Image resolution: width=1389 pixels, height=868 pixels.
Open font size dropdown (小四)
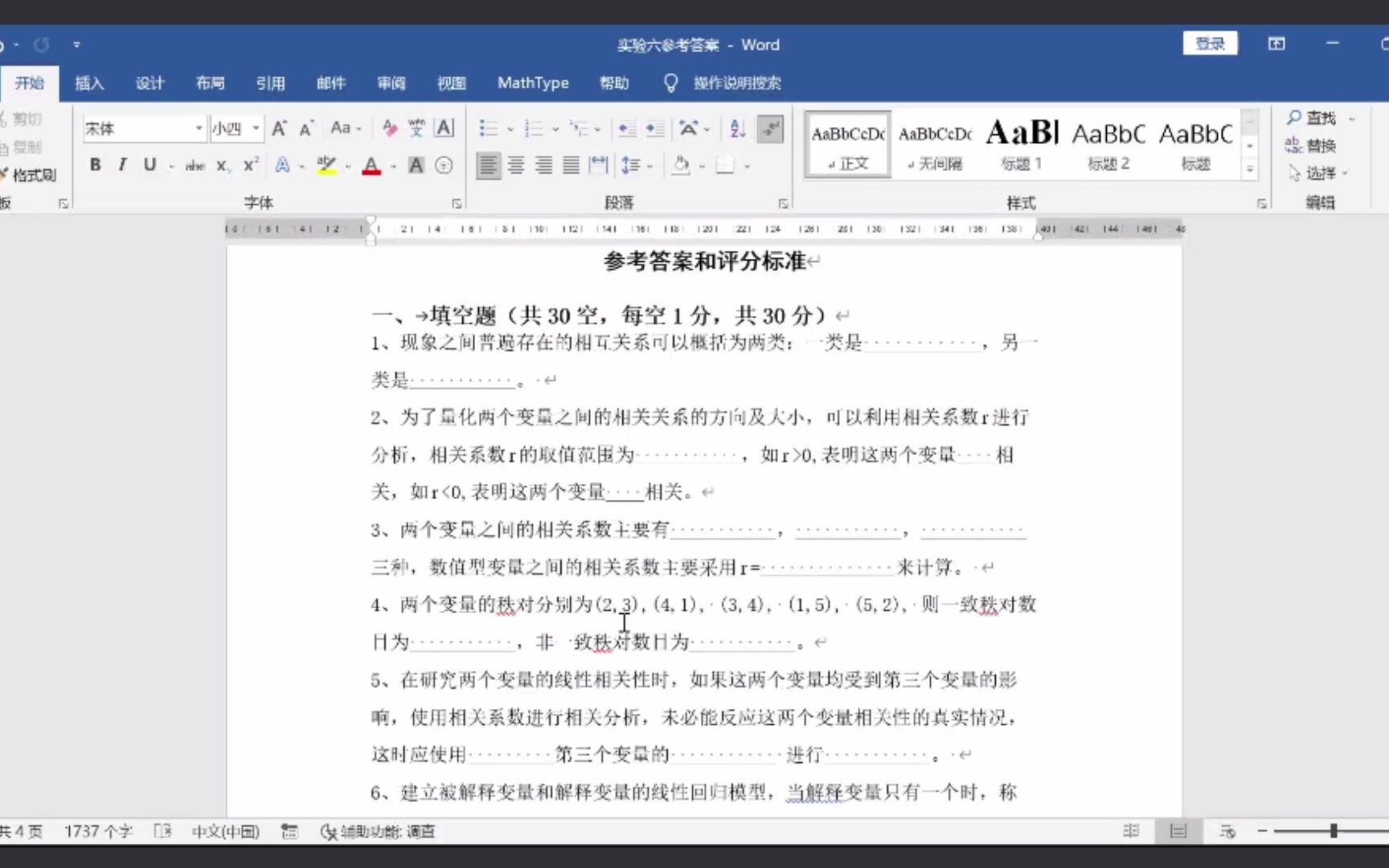click(x=256, y=129)
